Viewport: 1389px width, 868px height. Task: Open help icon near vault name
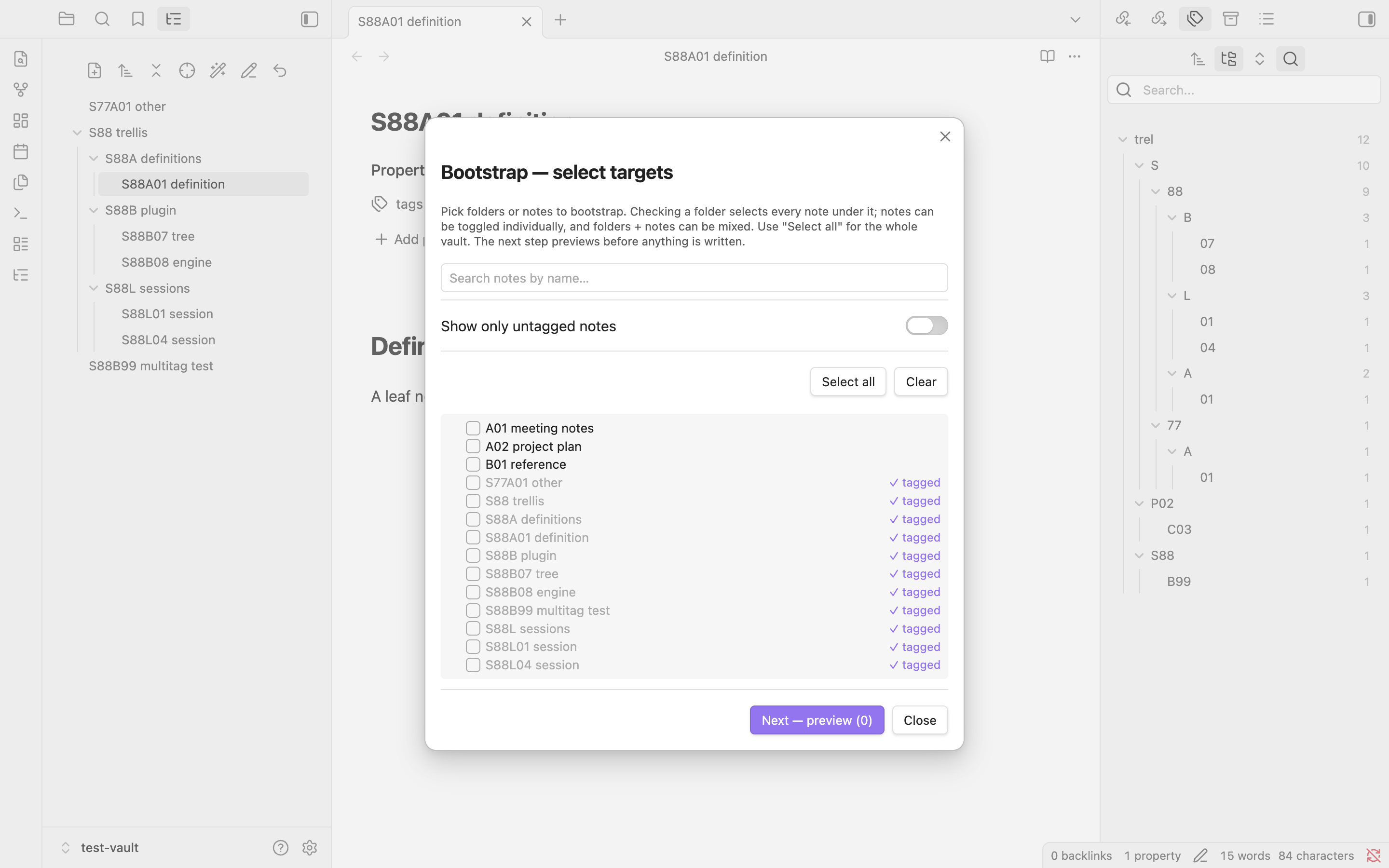(281, 848)
